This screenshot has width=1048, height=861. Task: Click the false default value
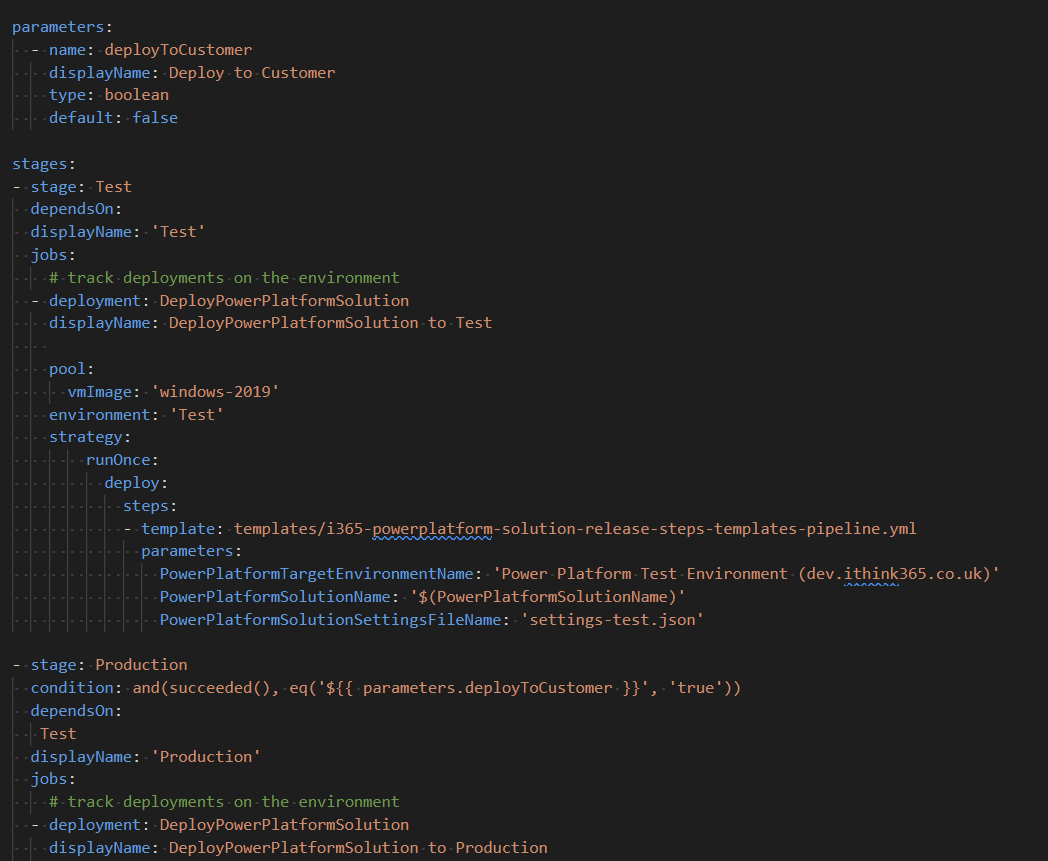(x=155, y=118)
